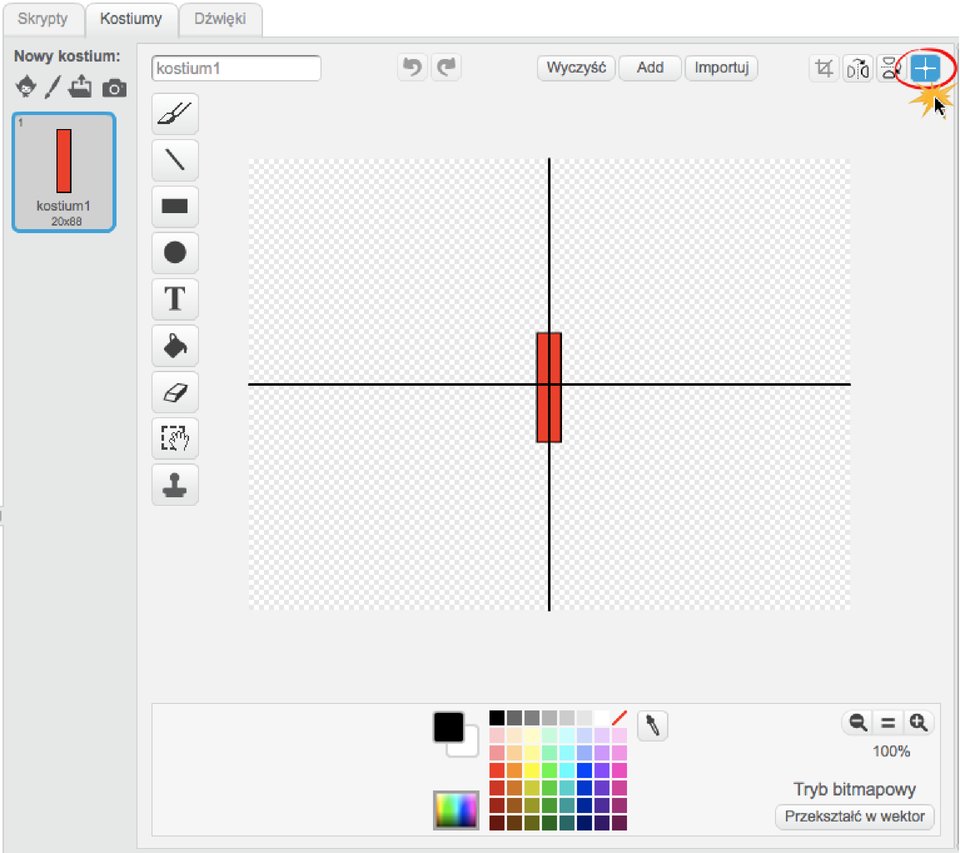Click the Add button
Image resolution: width=960 pixels, height=853 pixels.
coord(650,67)
